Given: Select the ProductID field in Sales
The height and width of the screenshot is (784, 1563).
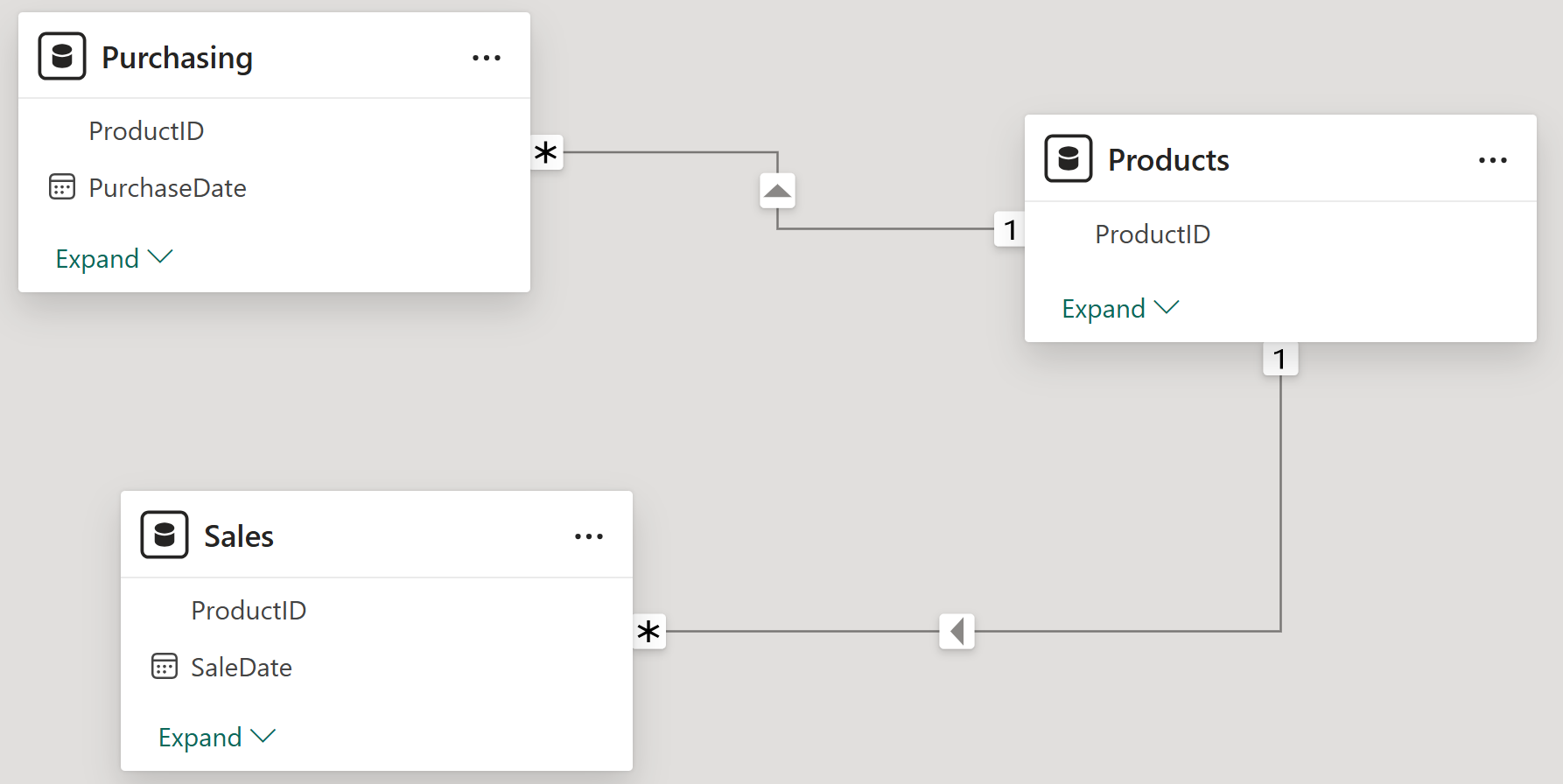Looking at the screenshot, I should click(x=249, y=611).
